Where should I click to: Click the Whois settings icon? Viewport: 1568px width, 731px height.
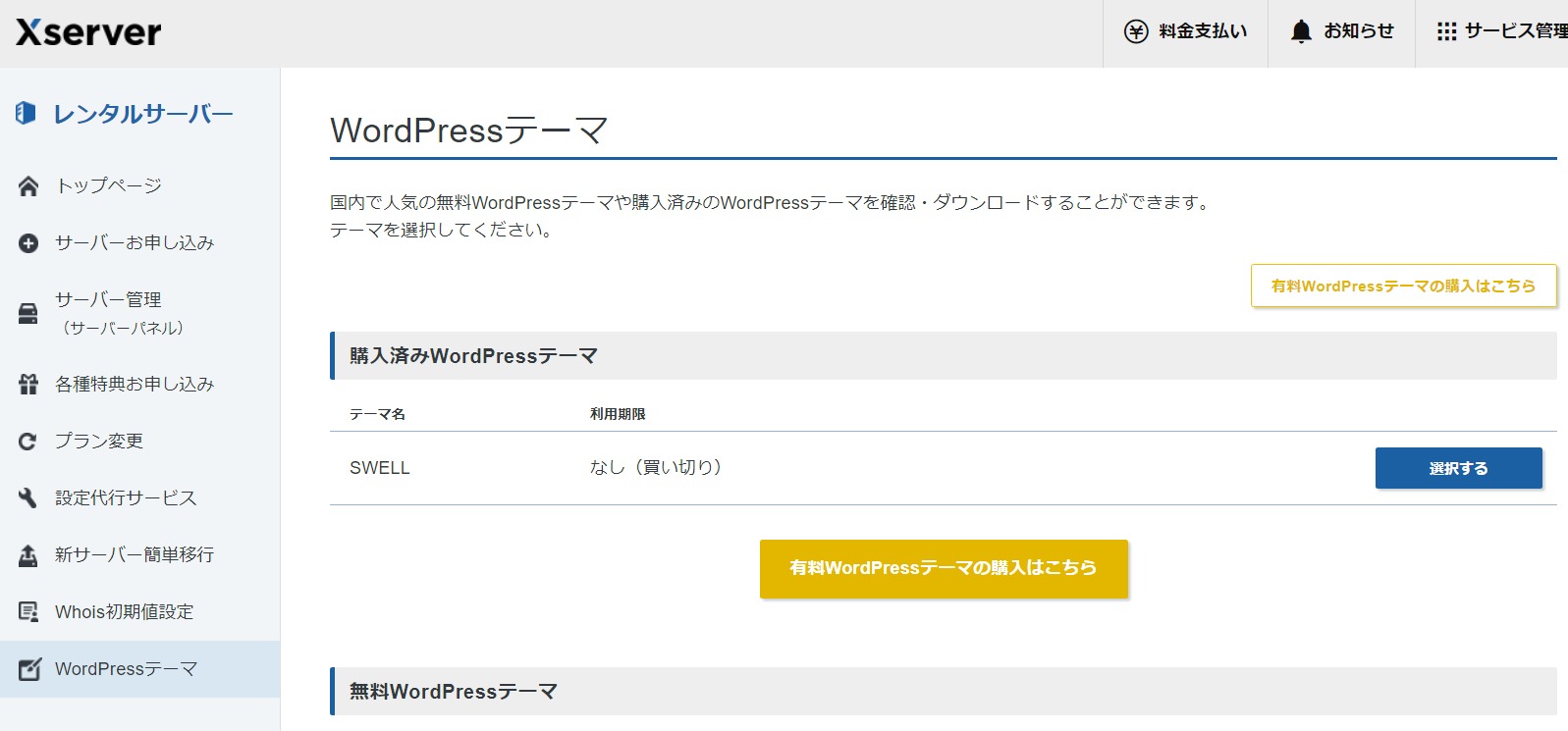coord(28,612)
